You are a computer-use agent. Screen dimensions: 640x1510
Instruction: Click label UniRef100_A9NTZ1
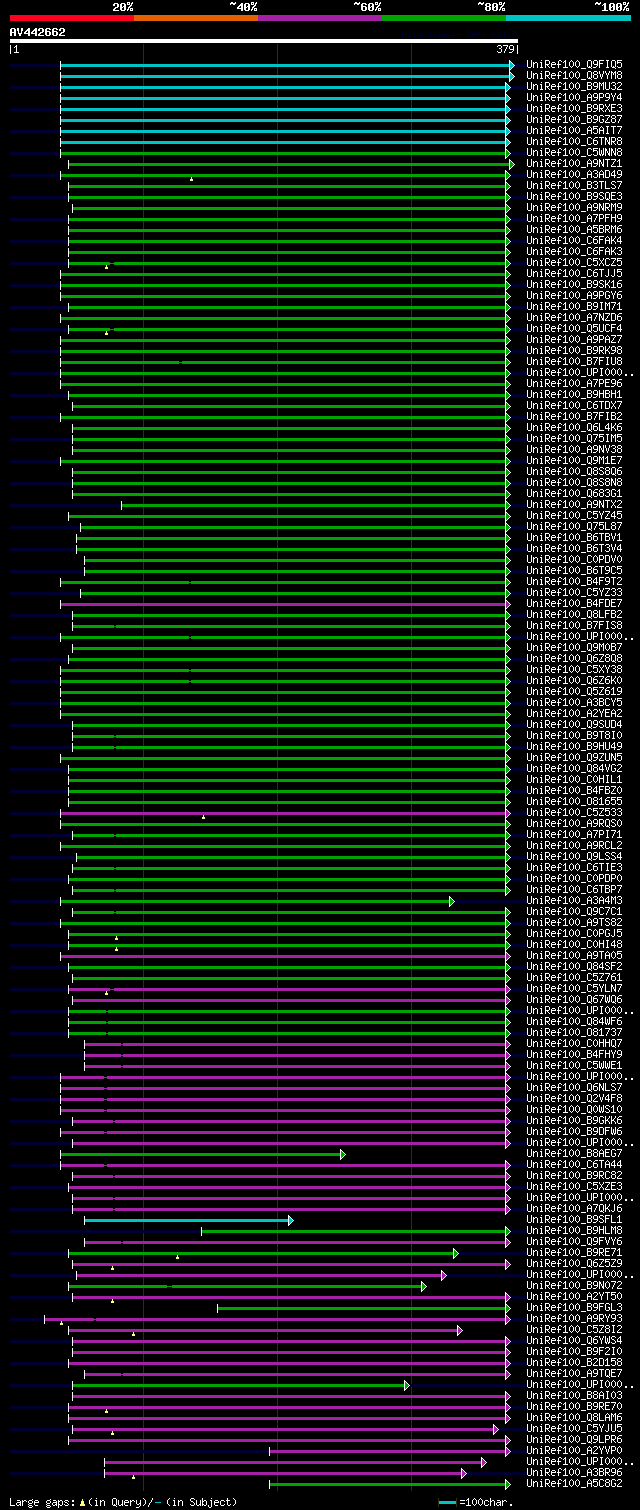click(574, 163)
